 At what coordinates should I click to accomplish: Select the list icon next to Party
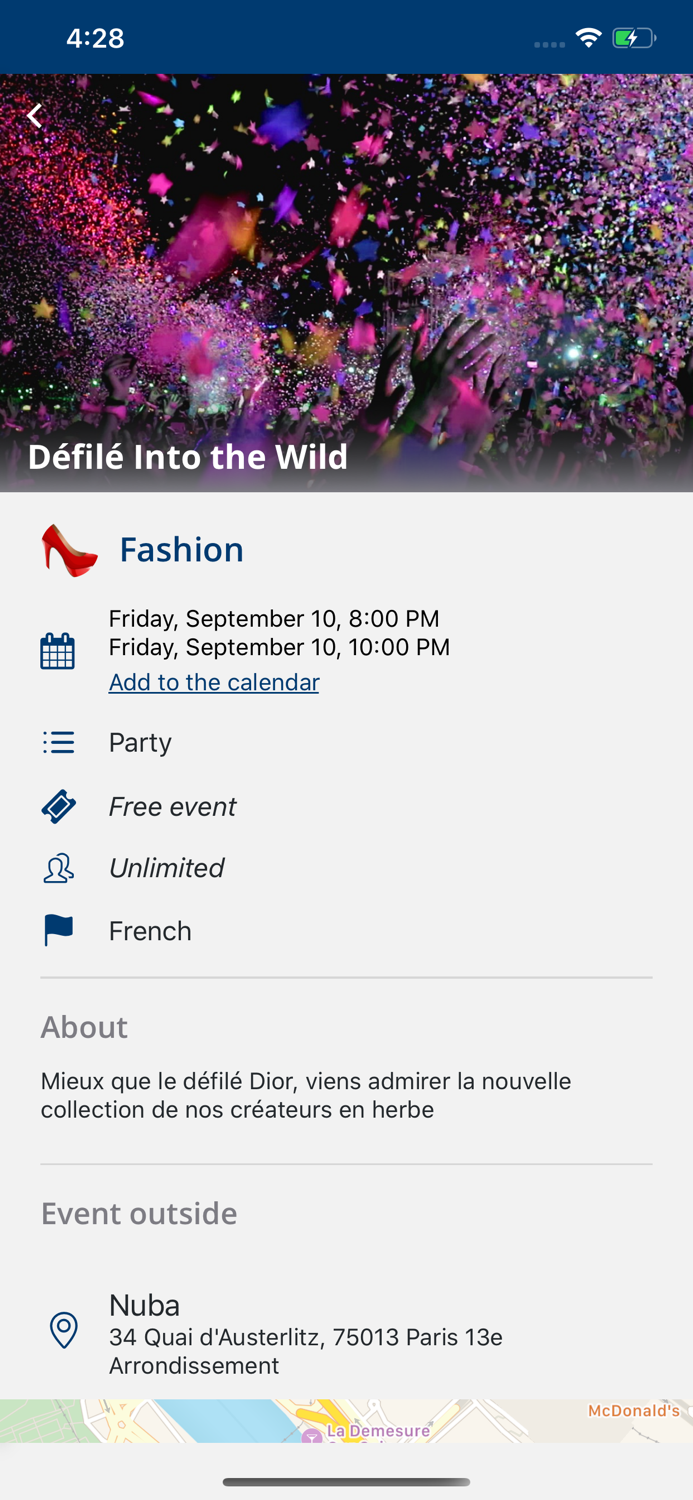coord(58,742)
